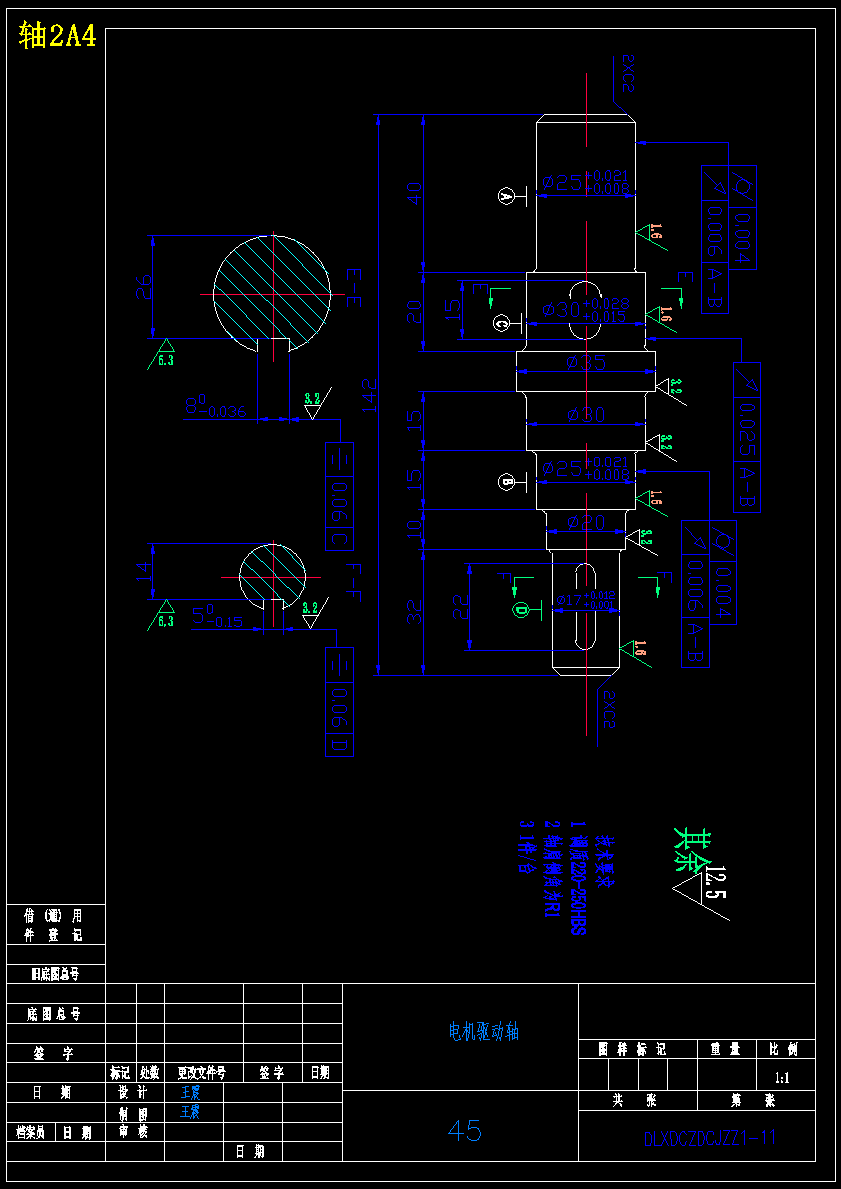Viewport: 841px width, 1189px height.
Task: Select the "档案员" label
Action: pos(31,1132)
